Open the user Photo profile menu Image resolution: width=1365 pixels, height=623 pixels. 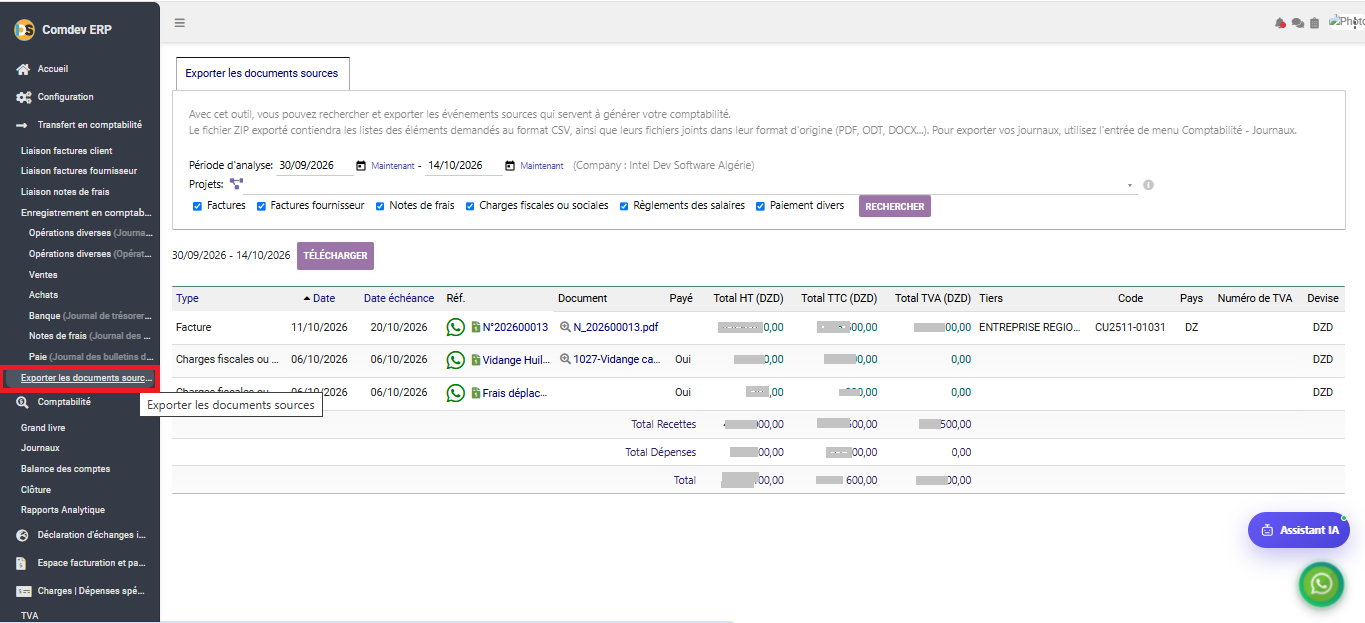(1346, 21)
